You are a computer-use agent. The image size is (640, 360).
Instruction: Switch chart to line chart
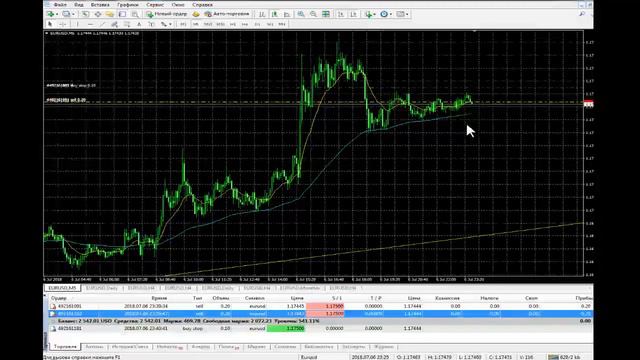287,14
